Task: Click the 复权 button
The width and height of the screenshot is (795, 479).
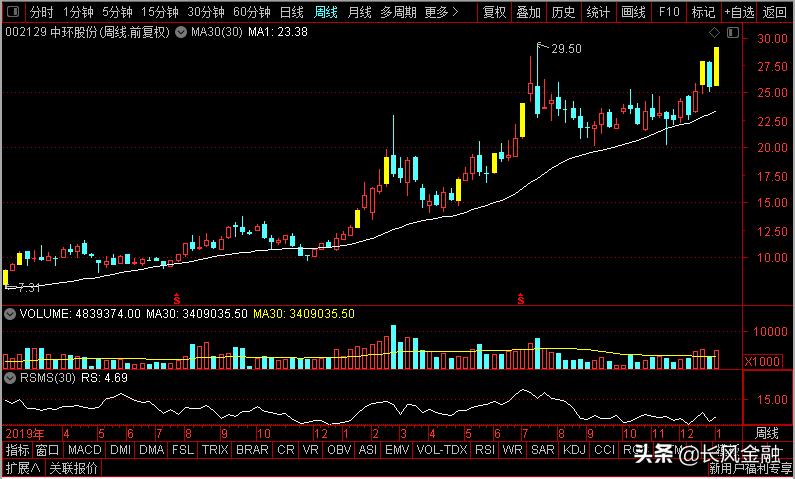Action: coord(495,12)
